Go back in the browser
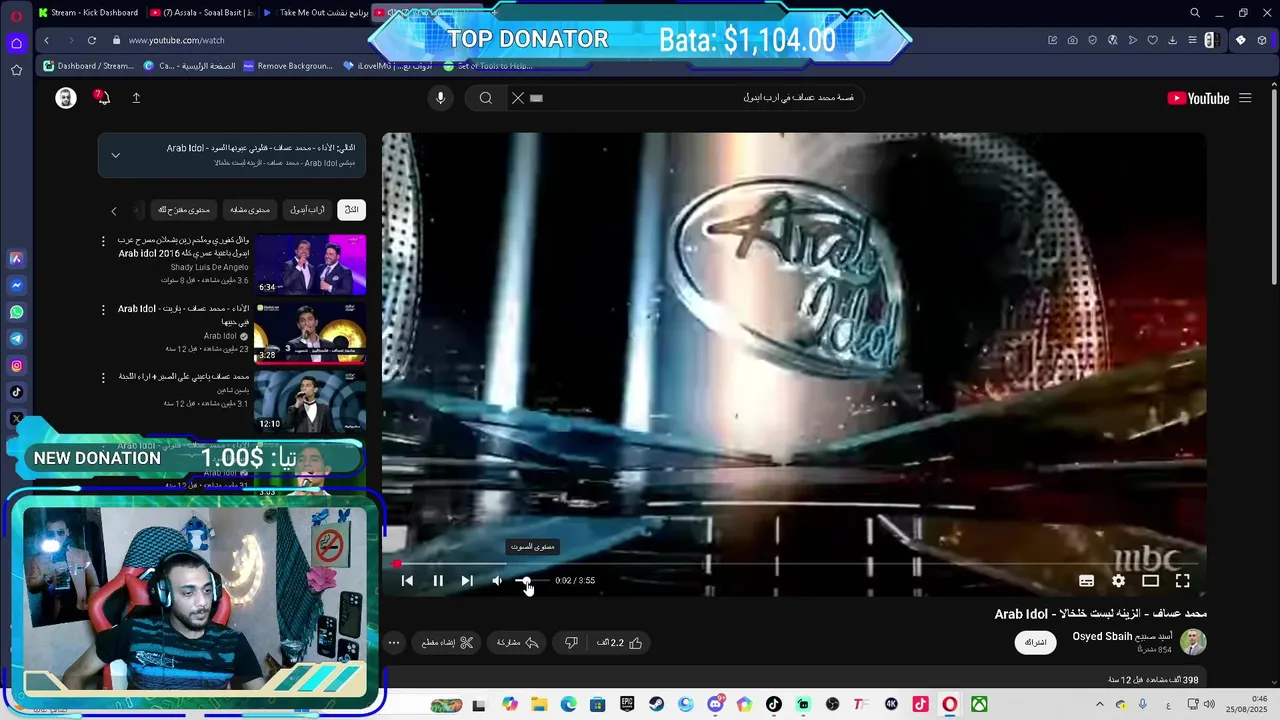The image size is (1280, 720). coord(46,40)
